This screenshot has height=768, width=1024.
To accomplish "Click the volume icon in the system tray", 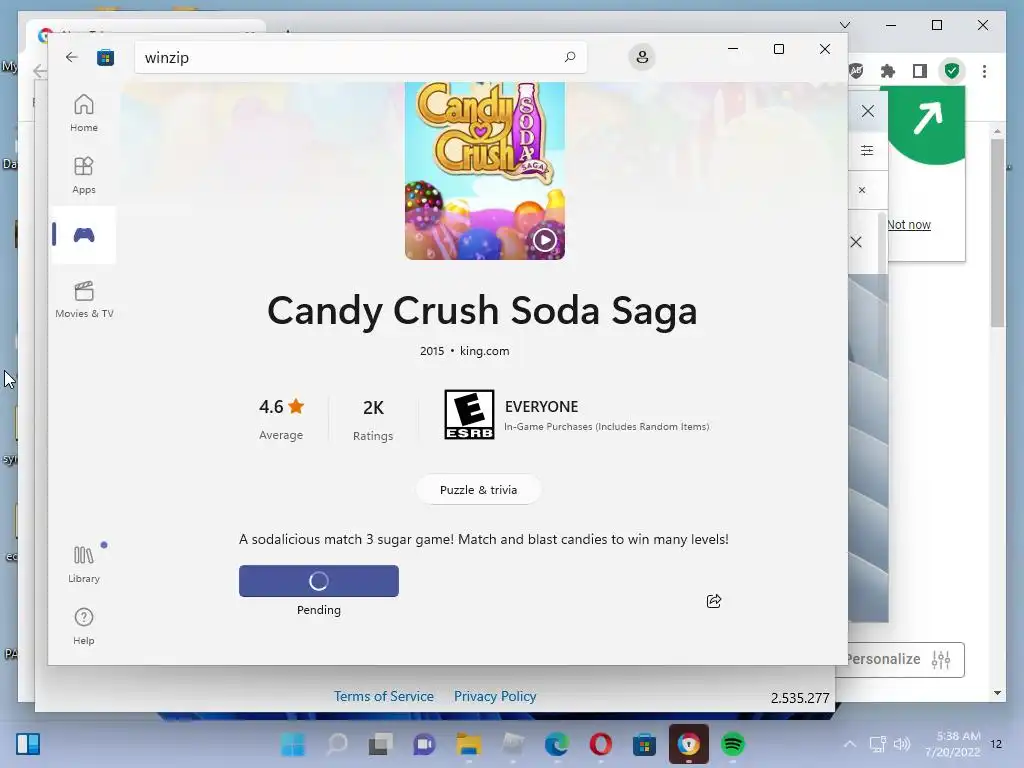I will pos(901,744).
